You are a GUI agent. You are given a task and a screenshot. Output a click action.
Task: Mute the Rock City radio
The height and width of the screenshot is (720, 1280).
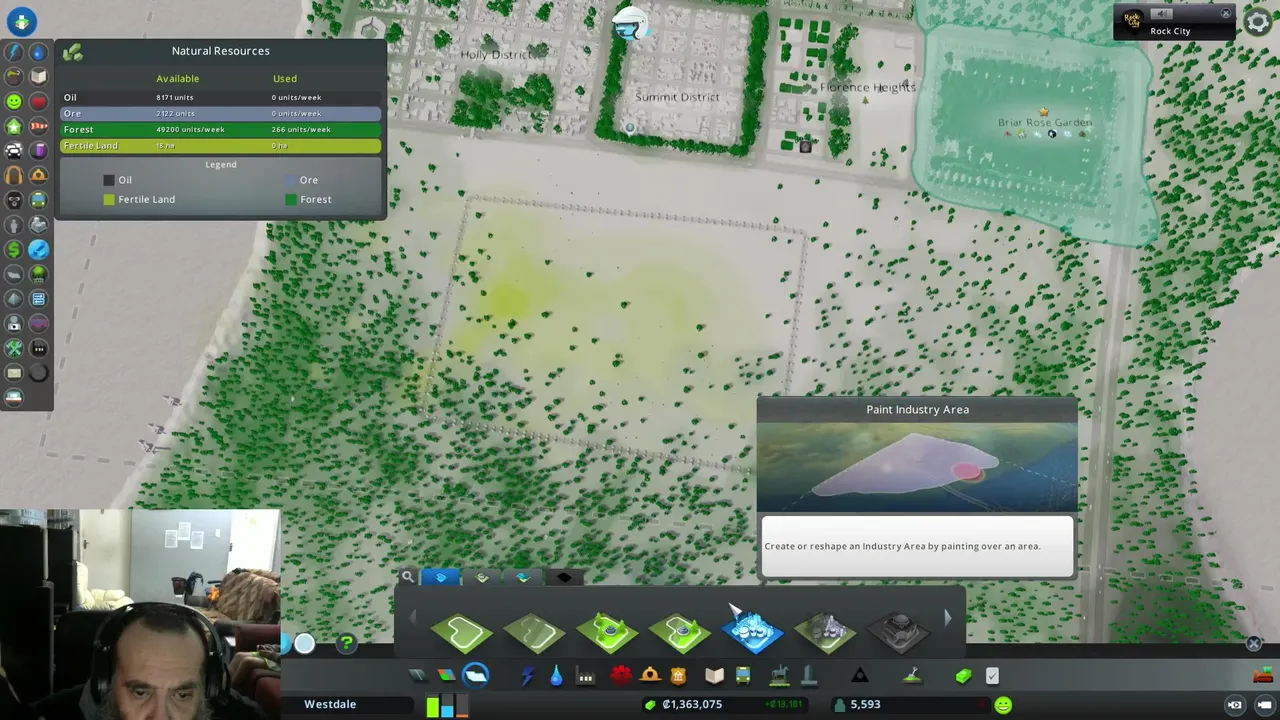tap(1160, 14)
